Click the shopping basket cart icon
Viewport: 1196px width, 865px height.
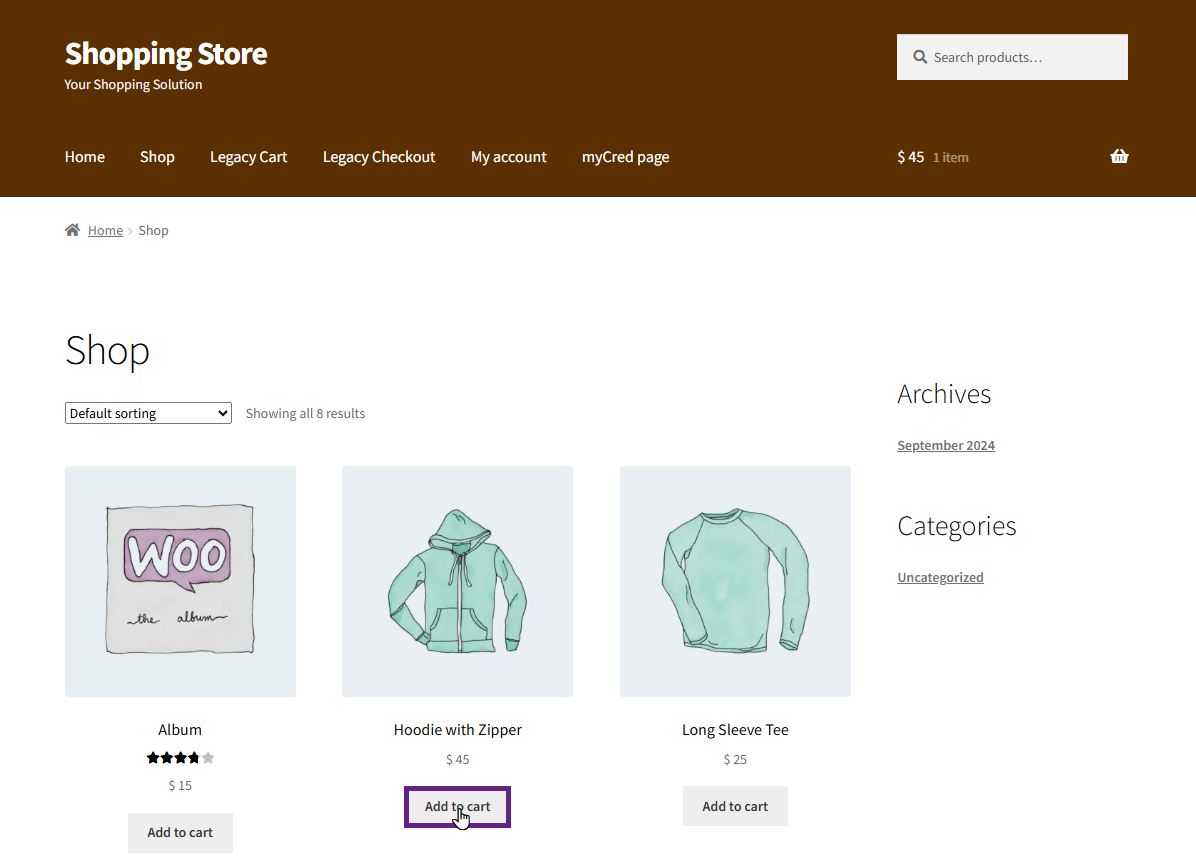point(1119,156)
